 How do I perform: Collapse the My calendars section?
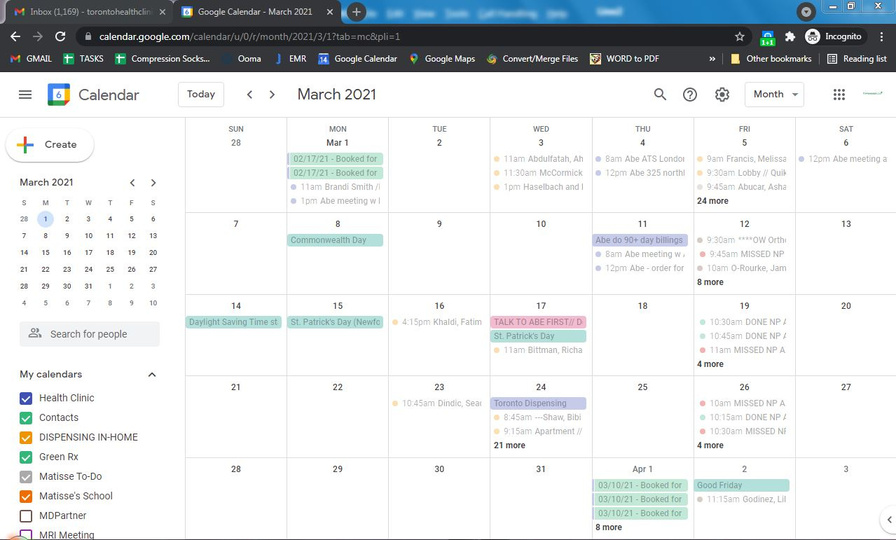point(152,375)
